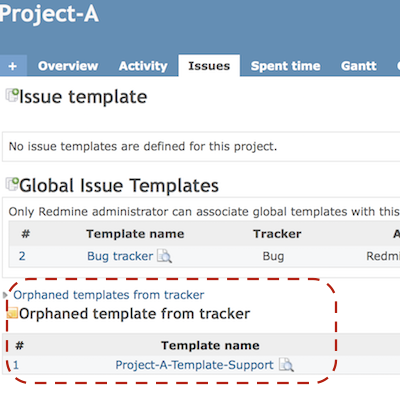Click Template name header in global templates table

[135, 234]
